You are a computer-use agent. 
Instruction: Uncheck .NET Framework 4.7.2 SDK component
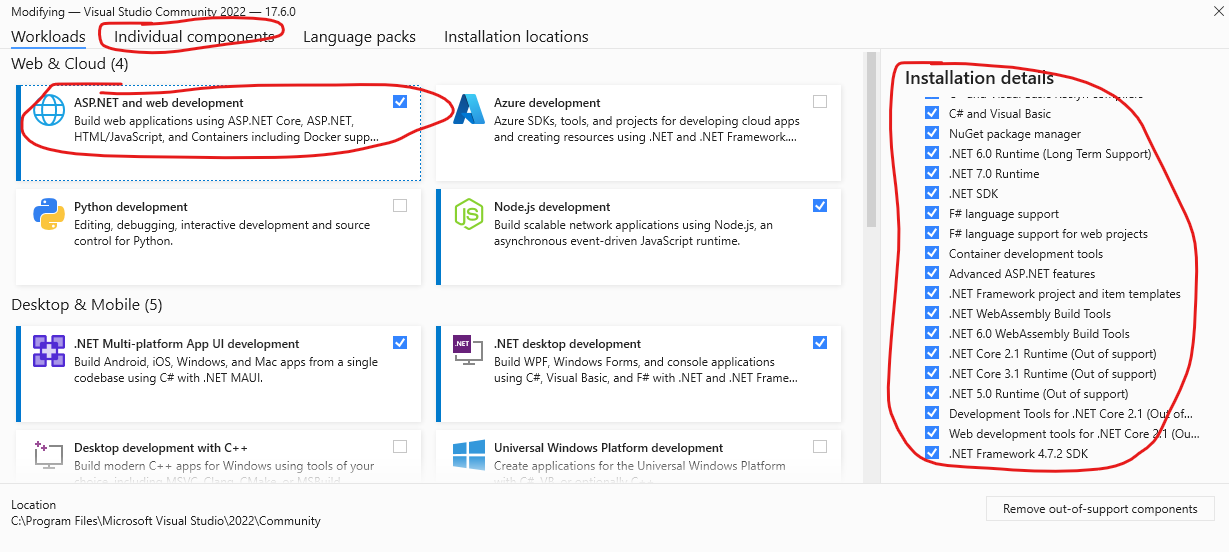click(x=932, y=453)
